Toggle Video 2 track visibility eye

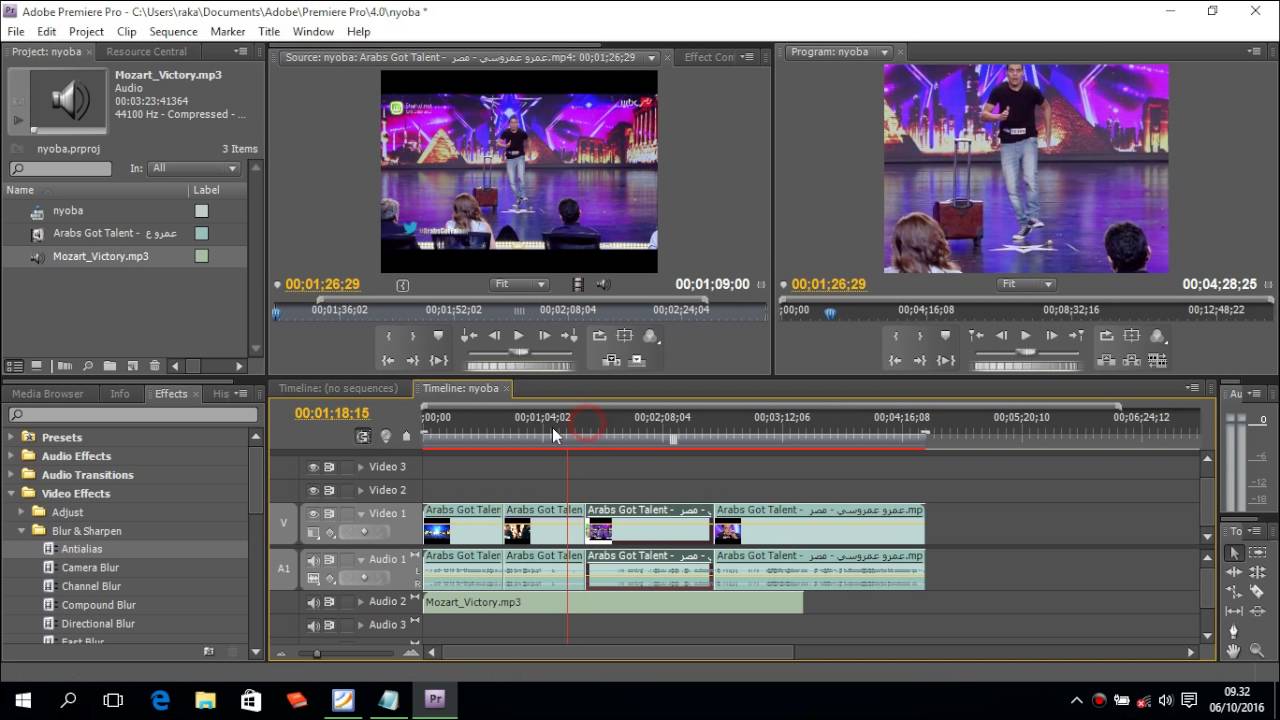[313, 490]
